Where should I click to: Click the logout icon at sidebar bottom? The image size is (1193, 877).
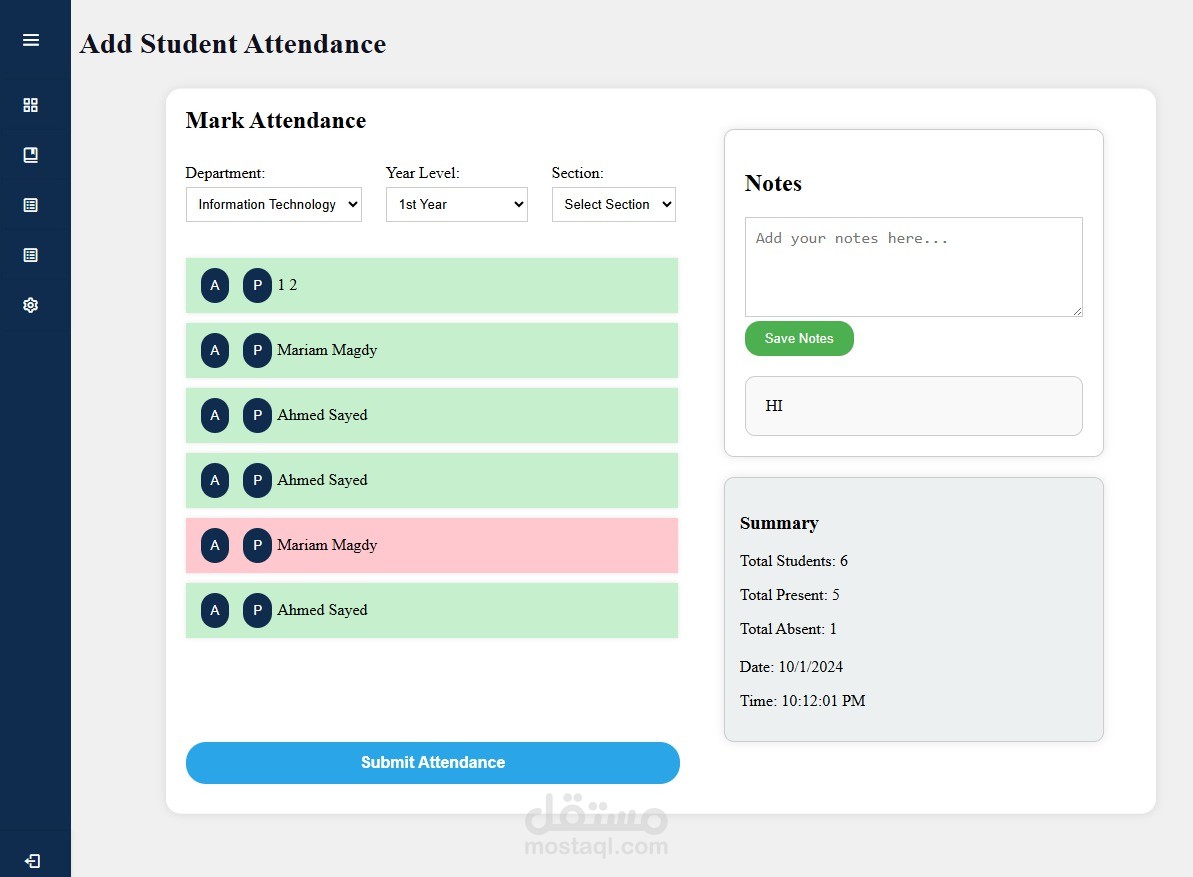pyautogui.click(x=32, y=860)
